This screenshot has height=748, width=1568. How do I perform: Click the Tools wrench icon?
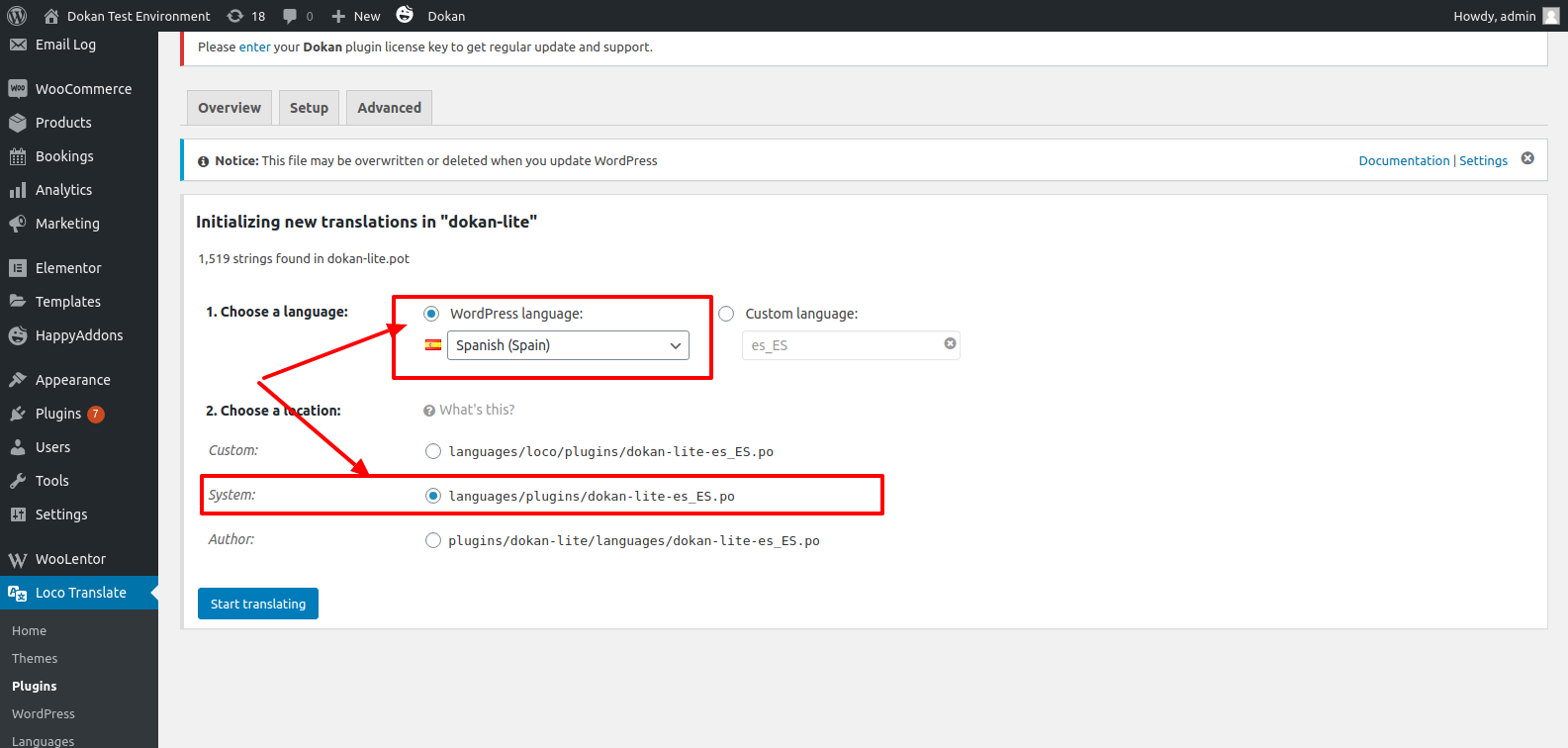point(18,481)
